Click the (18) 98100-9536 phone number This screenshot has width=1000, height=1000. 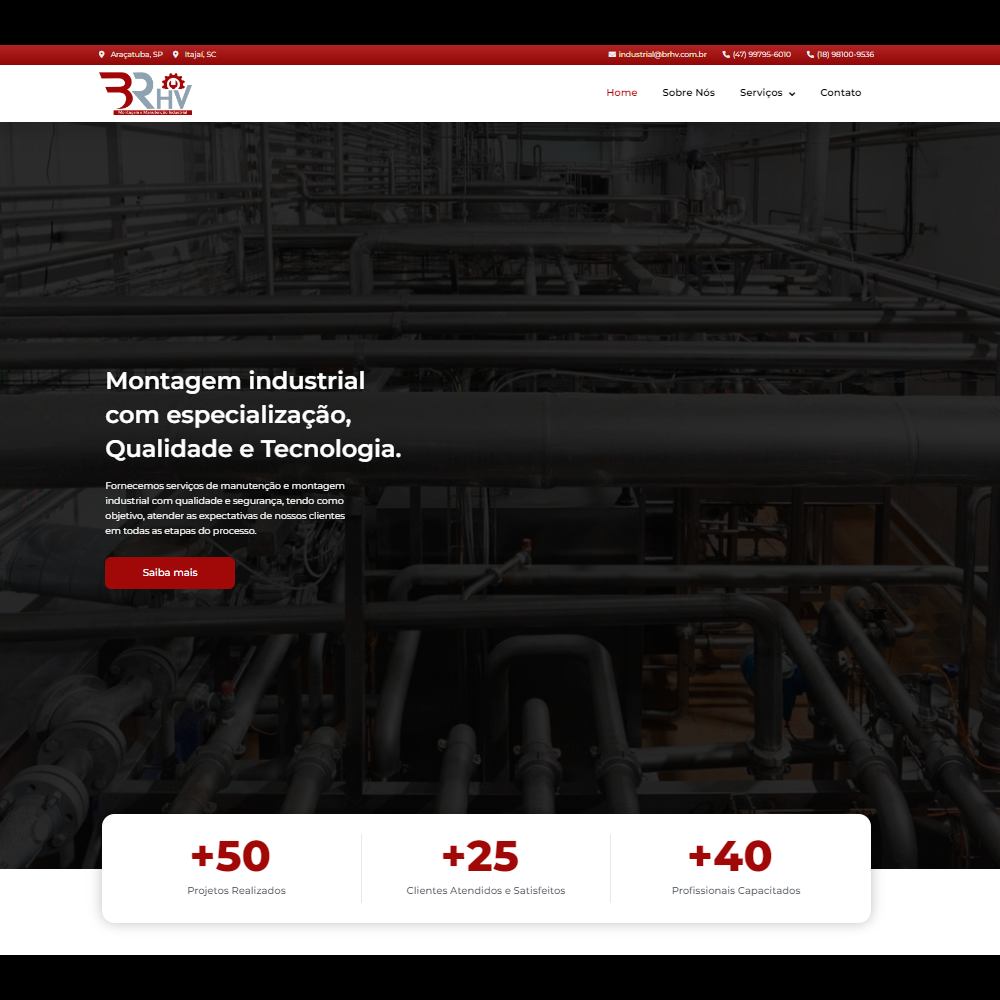click(845, 55)
